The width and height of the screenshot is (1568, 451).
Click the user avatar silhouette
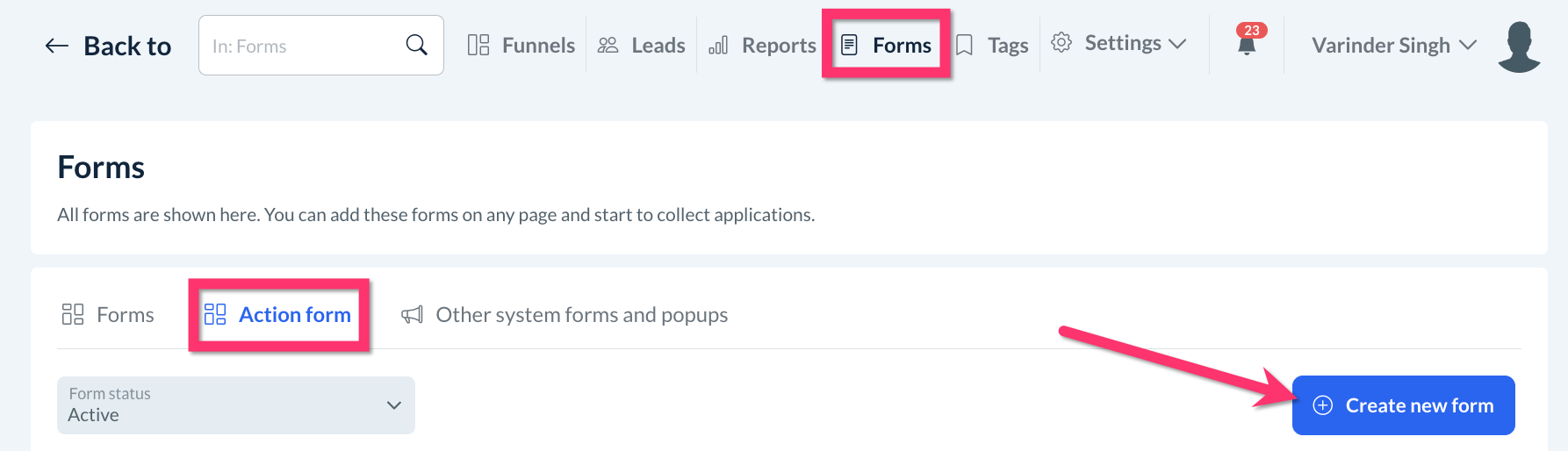tap(1520, 47)
